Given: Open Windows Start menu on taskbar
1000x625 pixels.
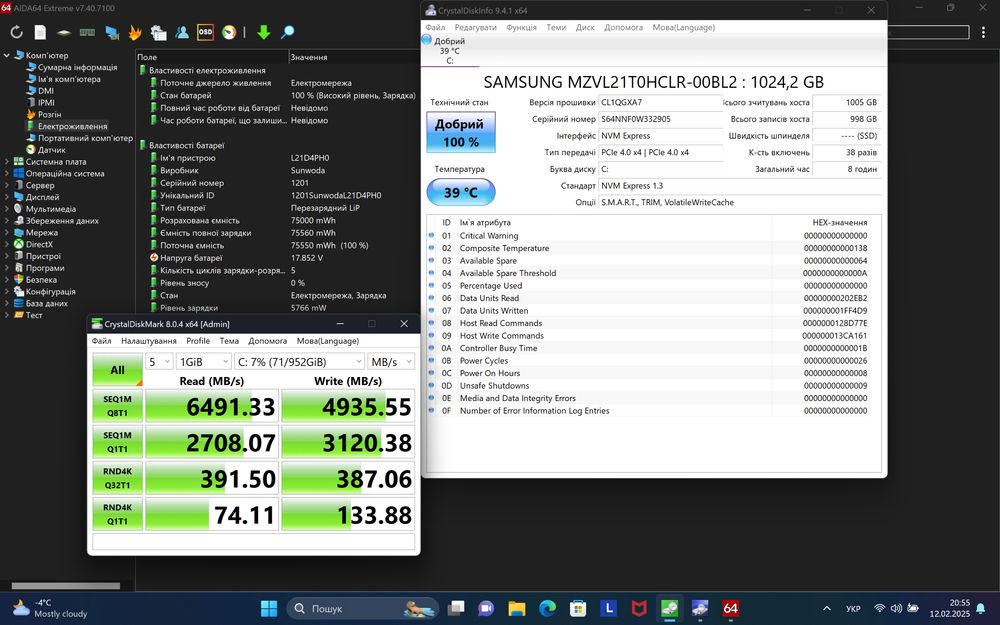Looking at the screenshot, I should coord(269,608).
